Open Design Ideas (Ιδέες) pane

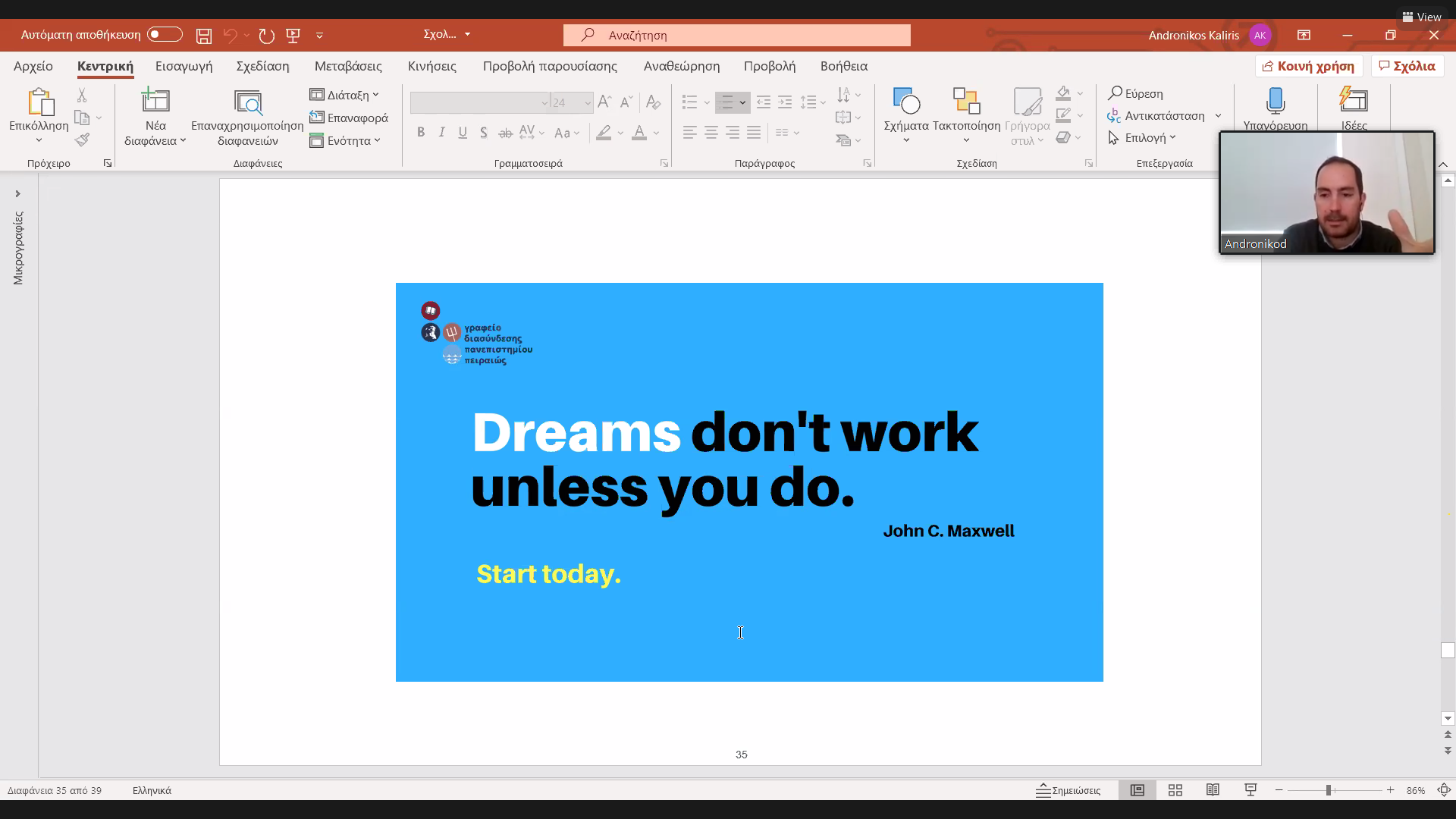point(1354,101)
